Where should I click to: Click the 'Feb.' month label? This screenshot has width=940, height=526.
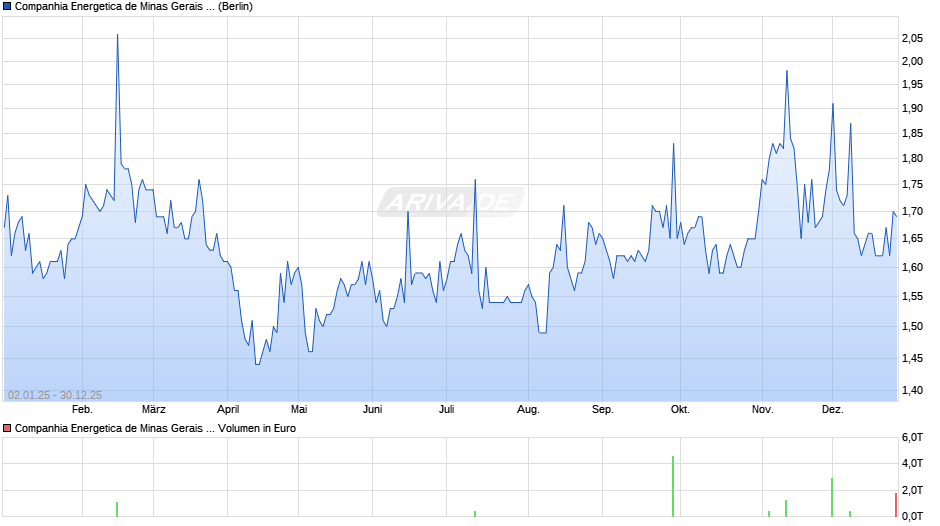82,410
